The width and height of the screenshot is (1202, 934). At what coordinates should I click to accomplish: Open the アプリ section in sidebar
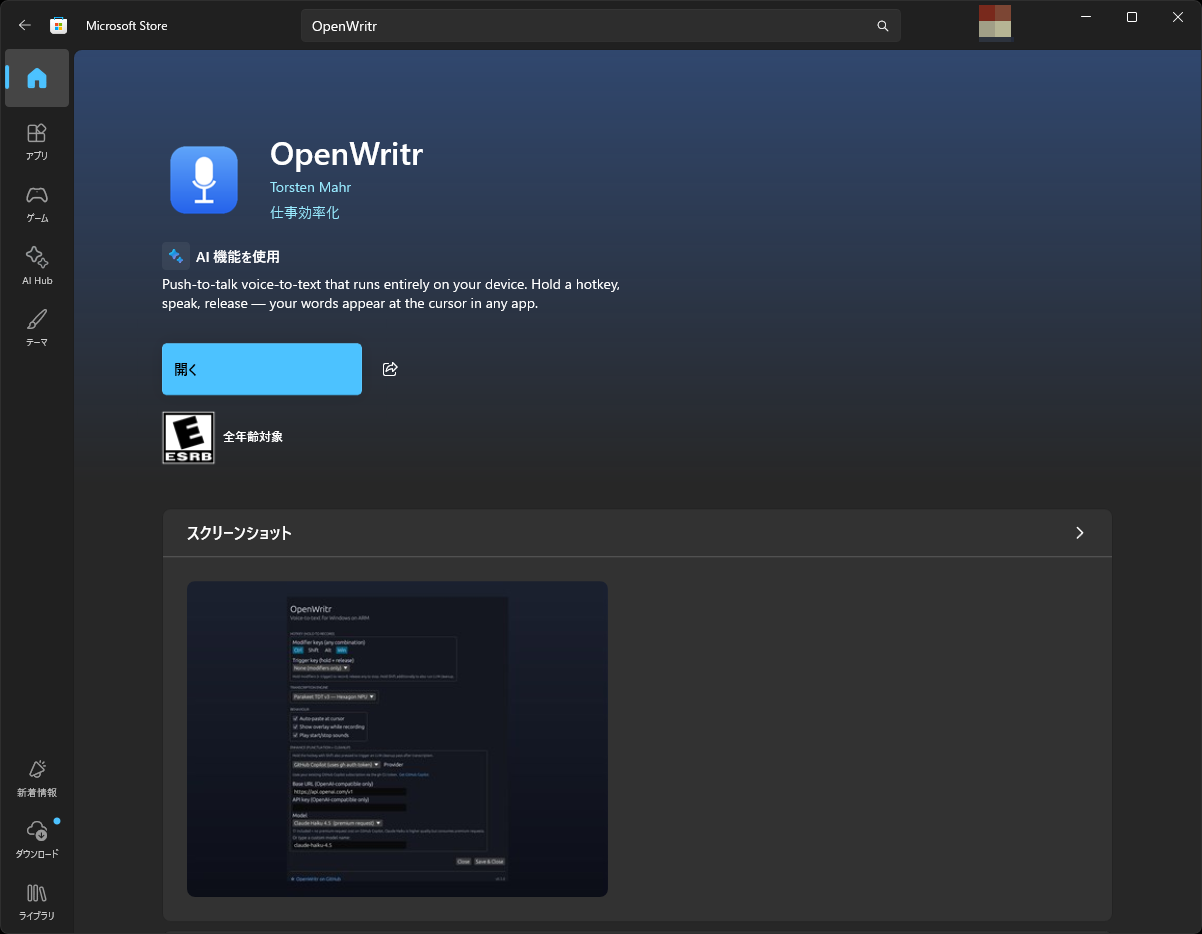tap(37, 141)
